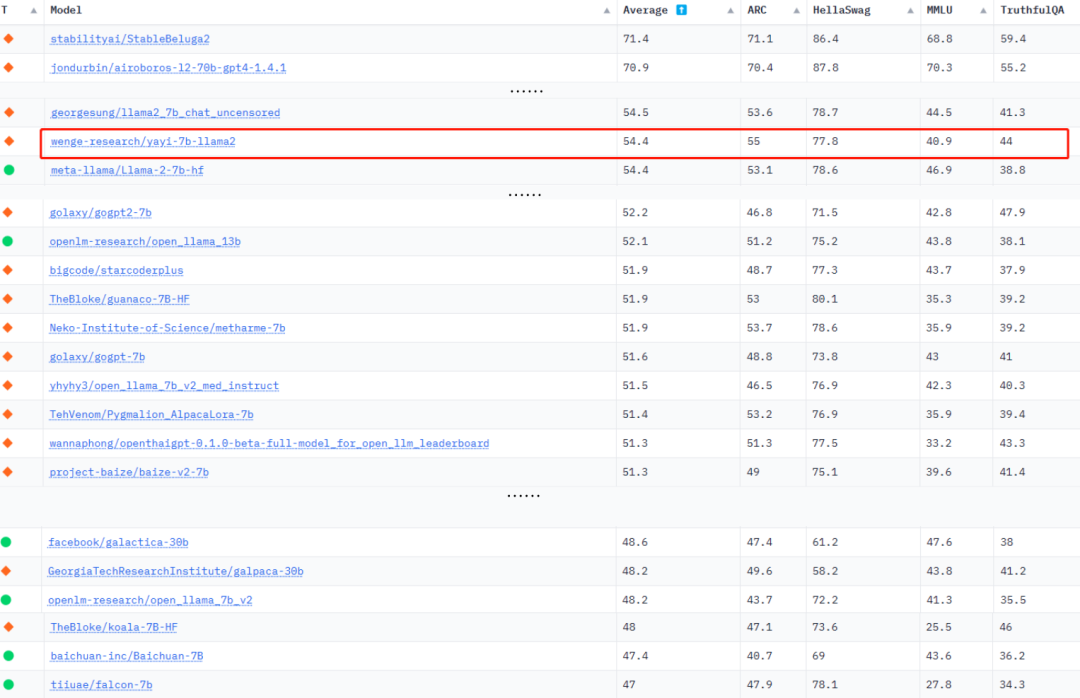This screenshot has height=698, width=1080.
Task: Open the bigcode/starcoderplus model link
Action: pyautogui.click(x=116, y=271)
